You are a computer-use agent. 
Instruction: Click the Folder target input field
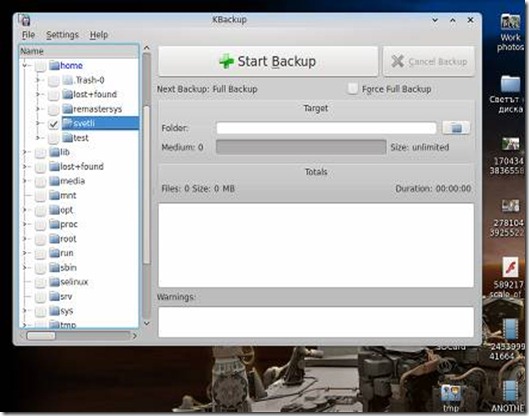326,128
